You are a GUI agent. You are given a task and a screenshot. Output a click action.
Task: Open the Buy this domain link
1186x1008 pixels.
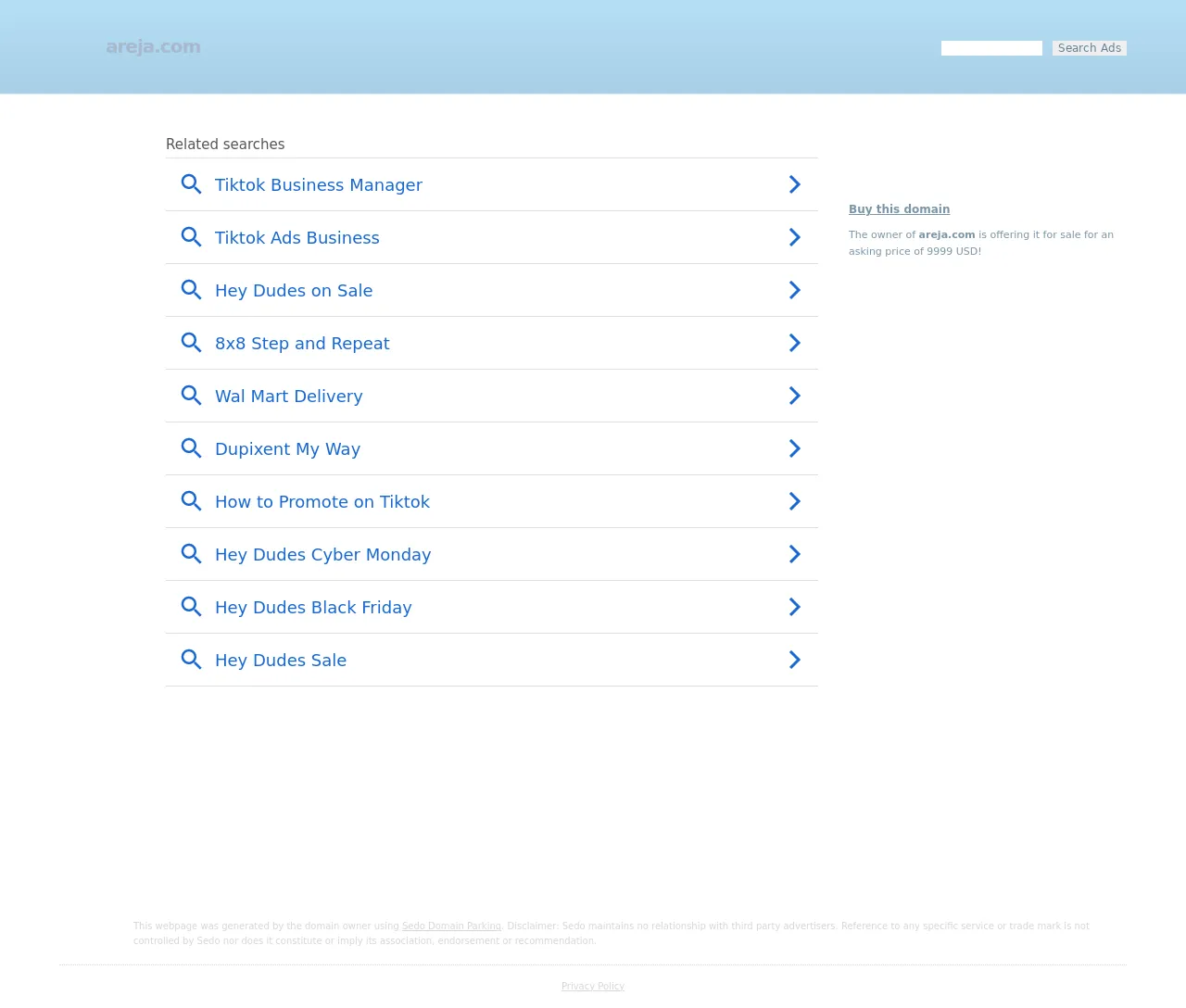899,209
